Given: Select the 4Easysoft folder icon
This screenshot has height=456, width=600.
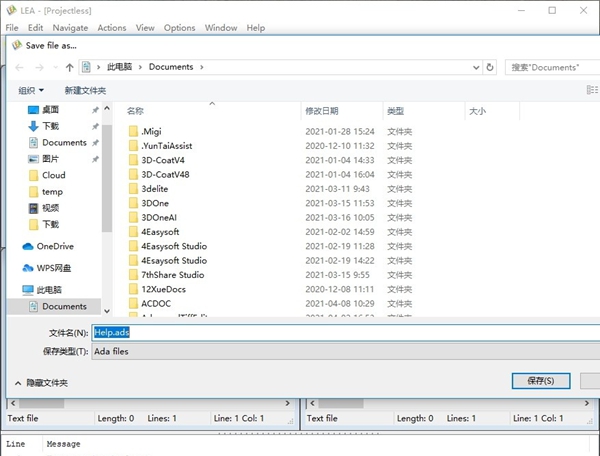Looking at the screenshot, I should [133, 232].
